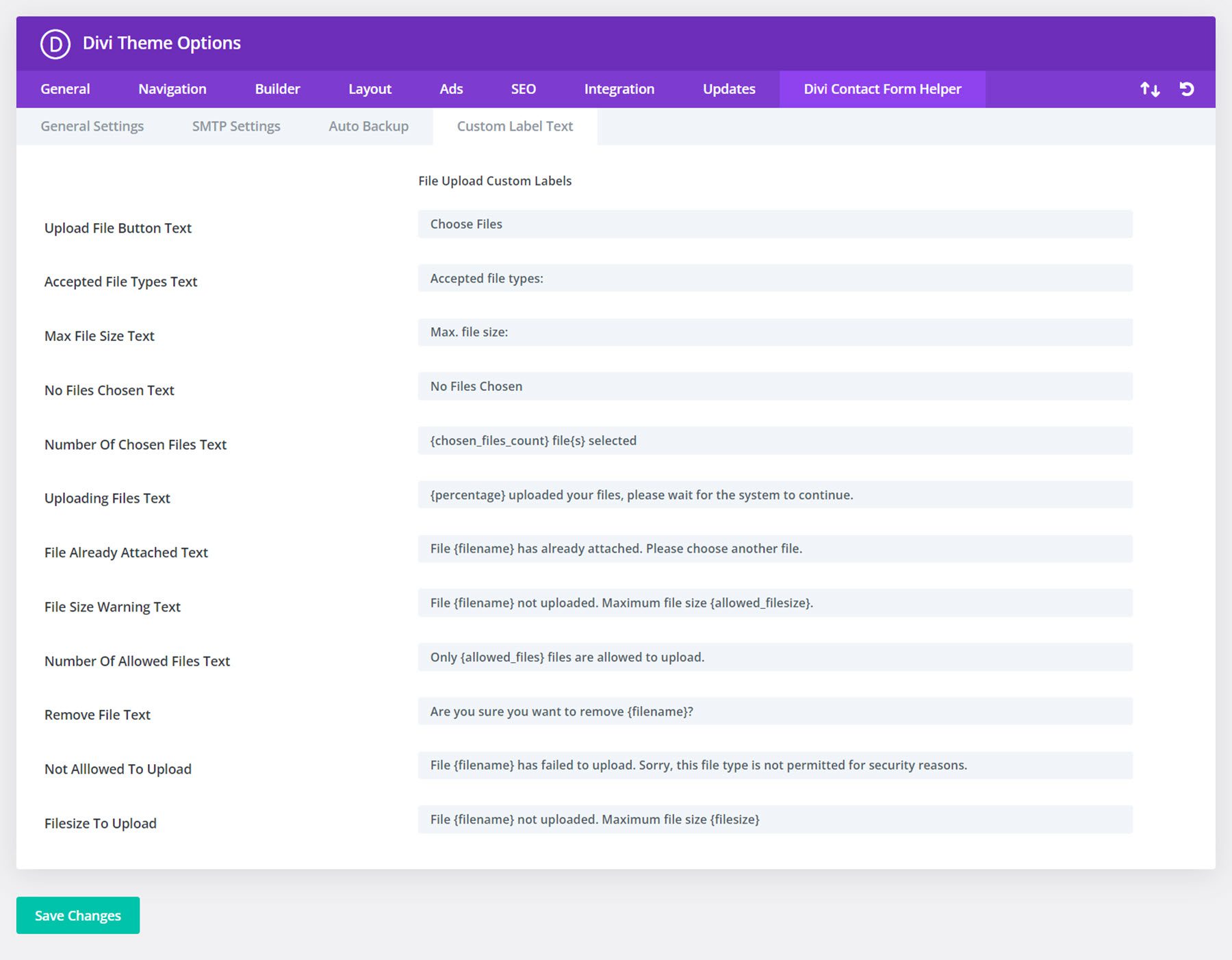Viewport: 1232px width, 960px height.
Task: Open the Custom Label Text sub-tab
Action: pos(515,125)
